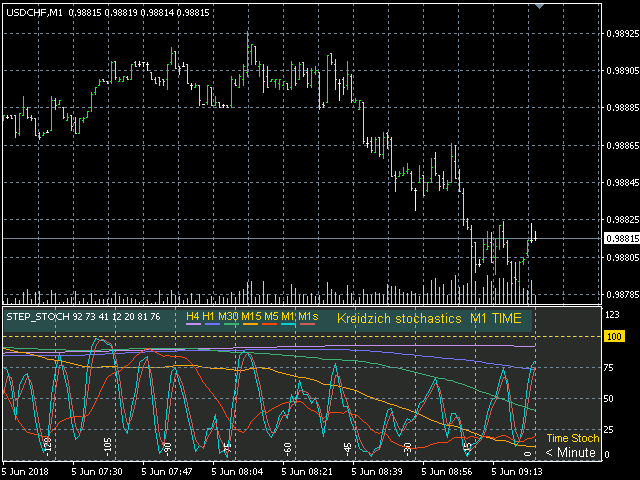Click the current price label 0.98815

pyautogui.click(x=620, y=239)
